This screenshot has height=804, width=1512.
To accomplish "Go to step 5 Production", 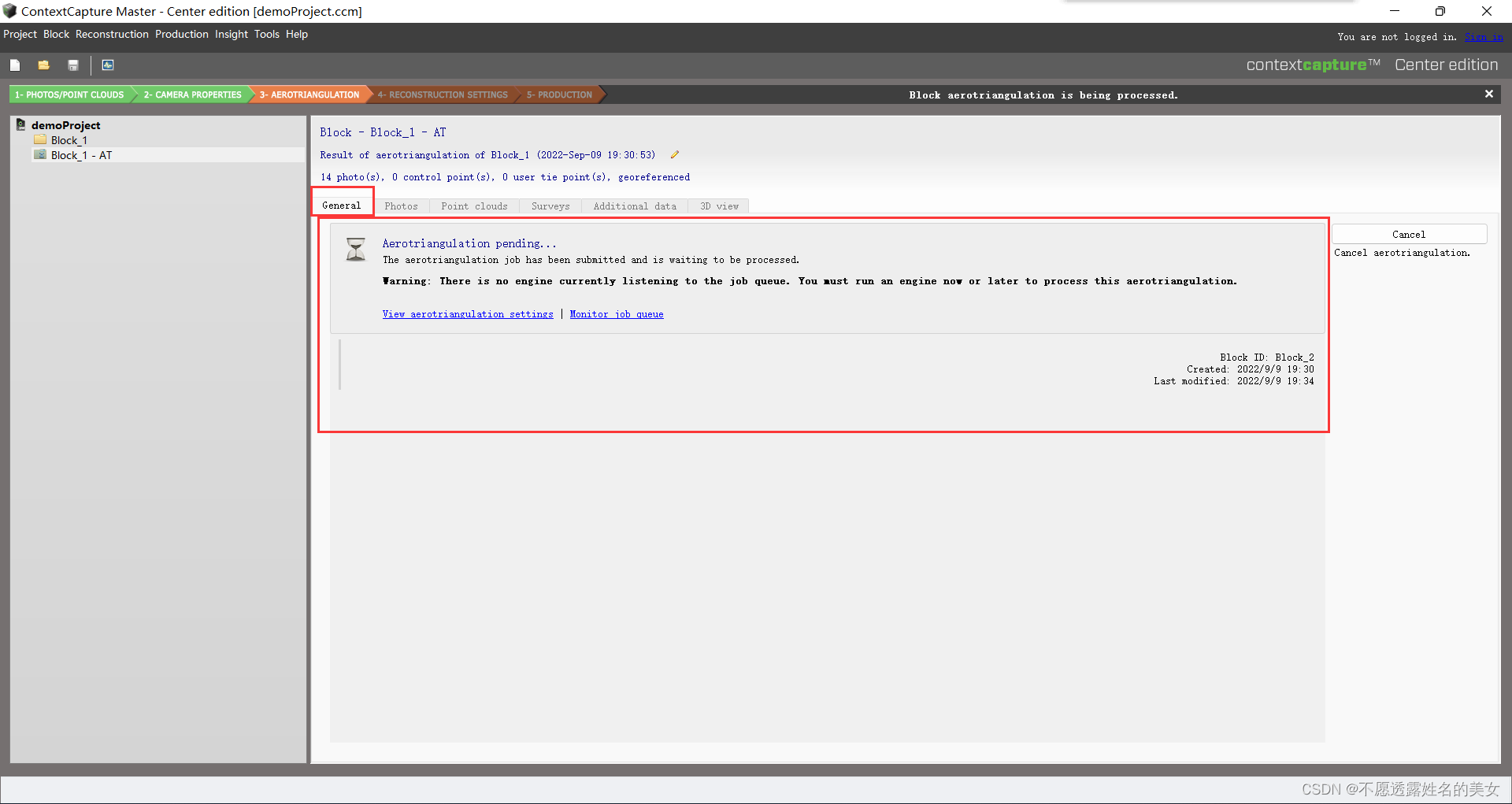I will [560, 94].
